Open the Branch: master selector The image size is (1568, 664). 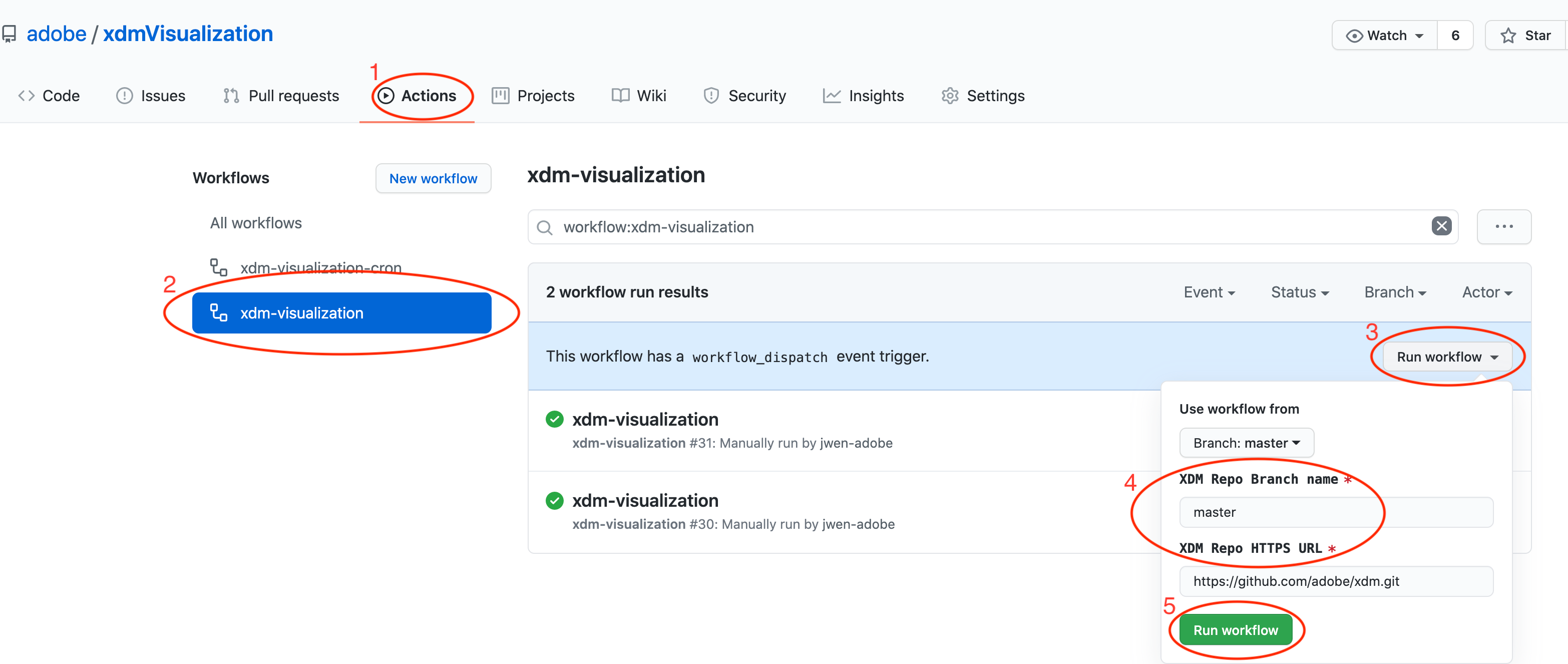click(x=1246, y=443)
